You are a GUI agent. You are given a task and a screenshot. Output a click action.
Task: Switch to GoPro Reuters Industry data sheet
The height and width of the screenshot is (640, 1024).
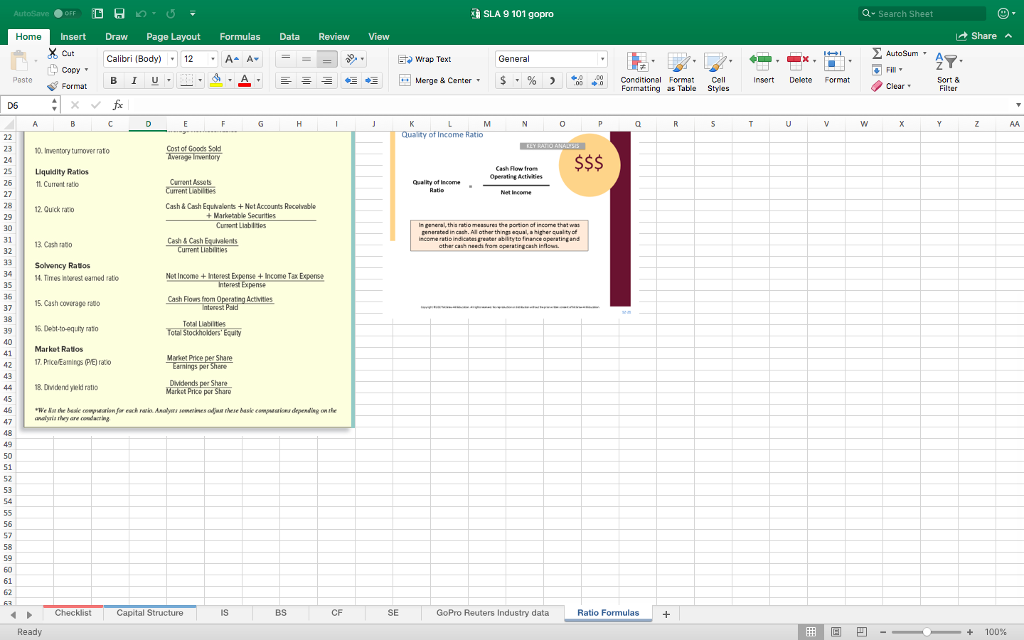tap(492, 613)
